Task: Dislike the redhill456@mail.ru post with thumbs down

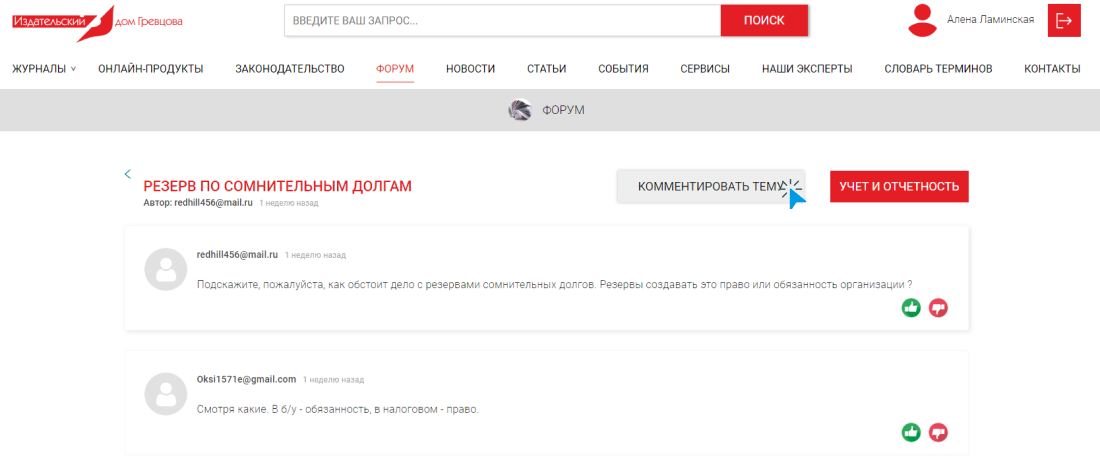Action: point(938,308)
